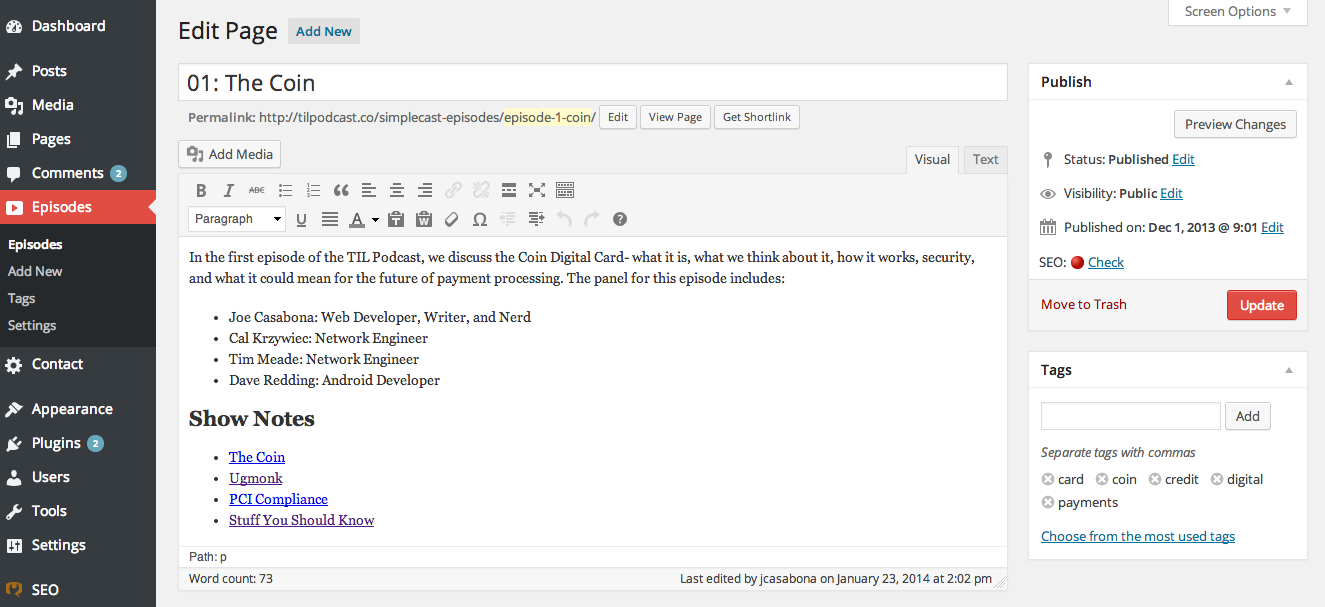
Task: Click the redo arrow
Action: pos(592,219)
